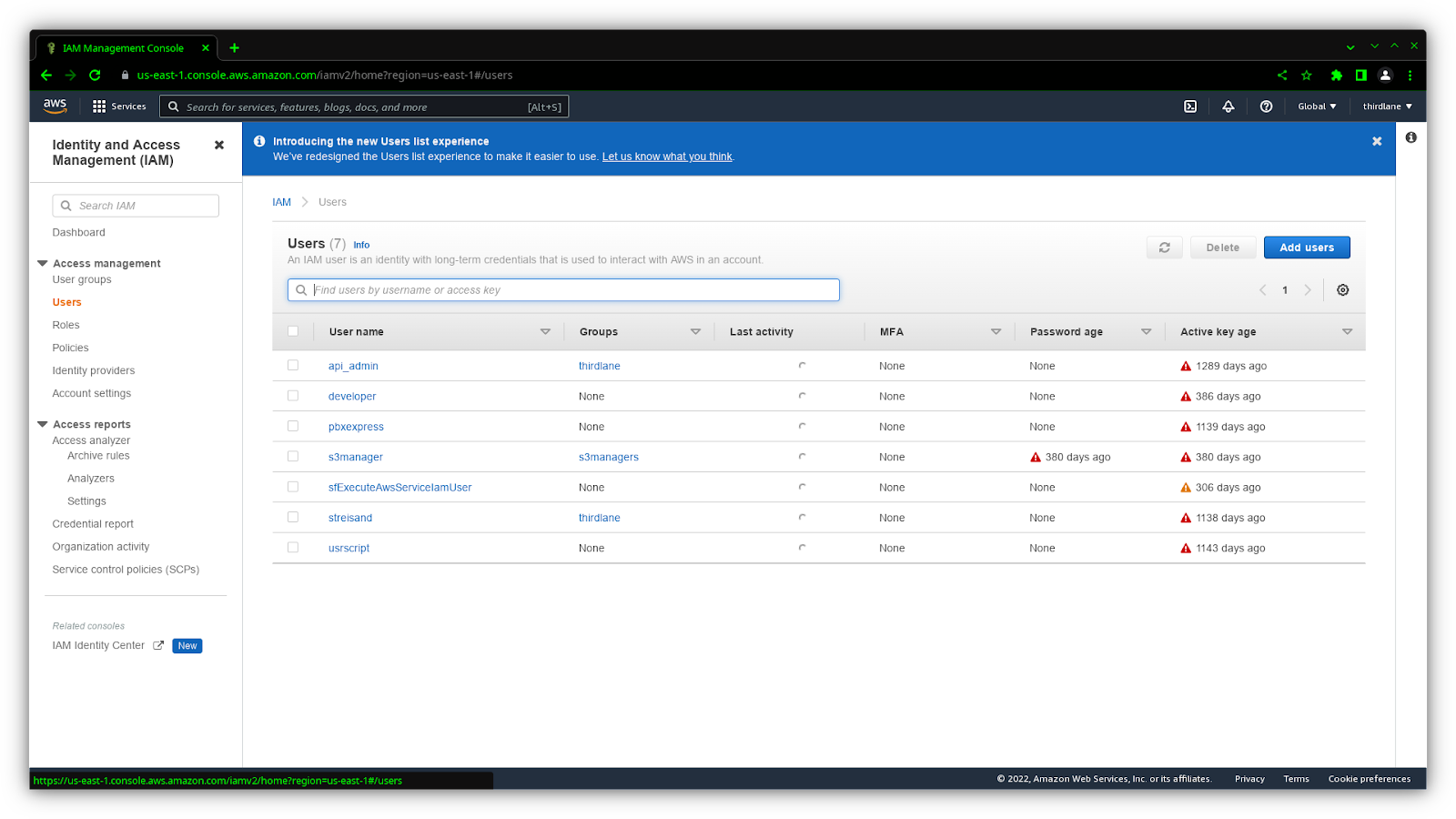This screenshot has height=819, width=1456.
Task: Focus the Search IAM sidebar field
Action: click(136, 206)
